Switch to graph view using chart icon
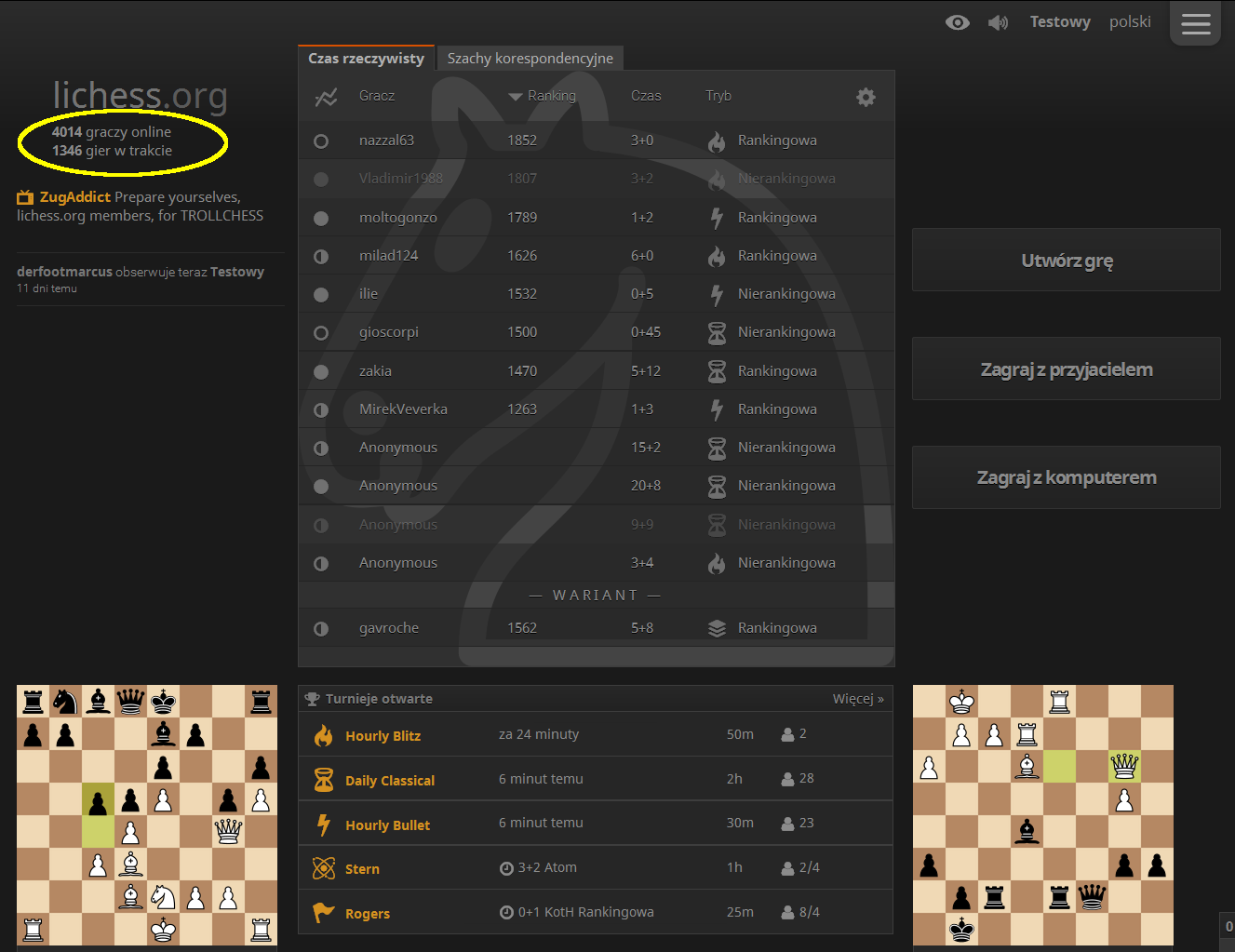 click(x=326, y=97)
